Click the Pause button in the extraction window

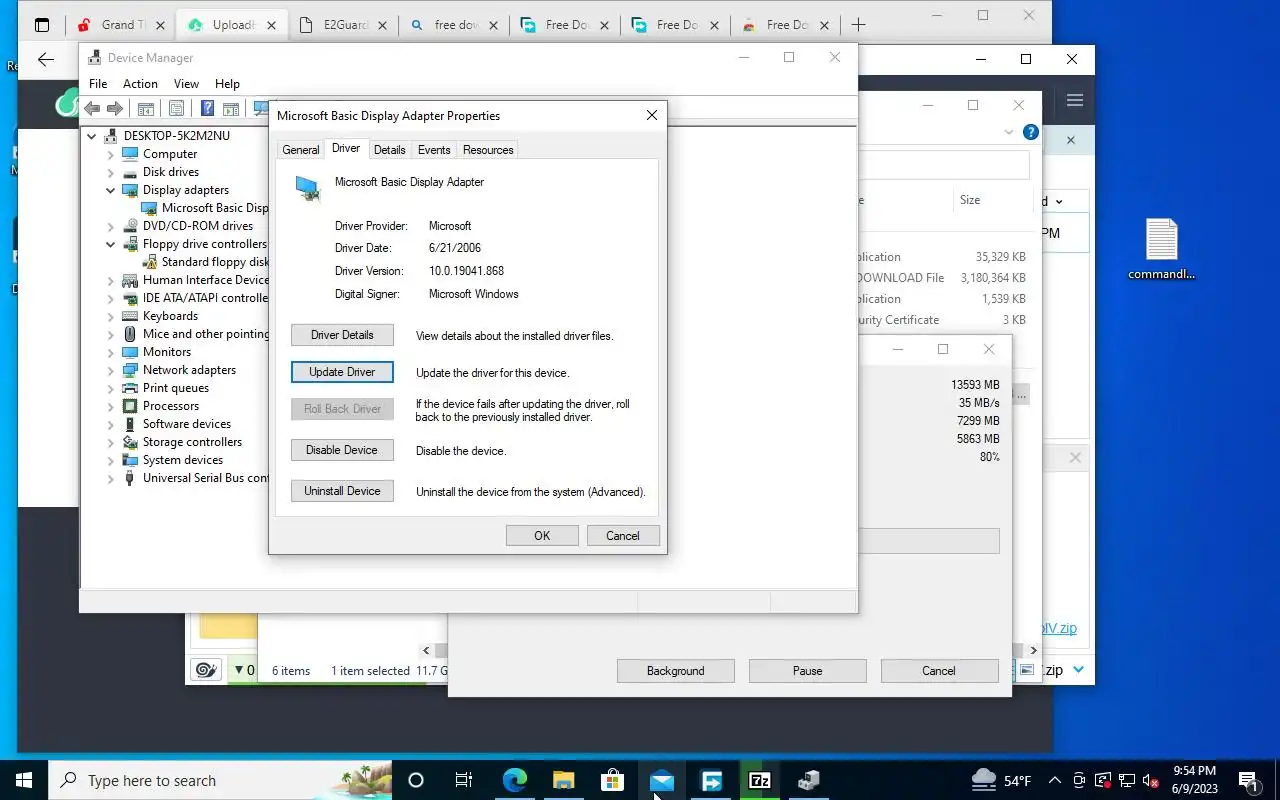[808, 671]
